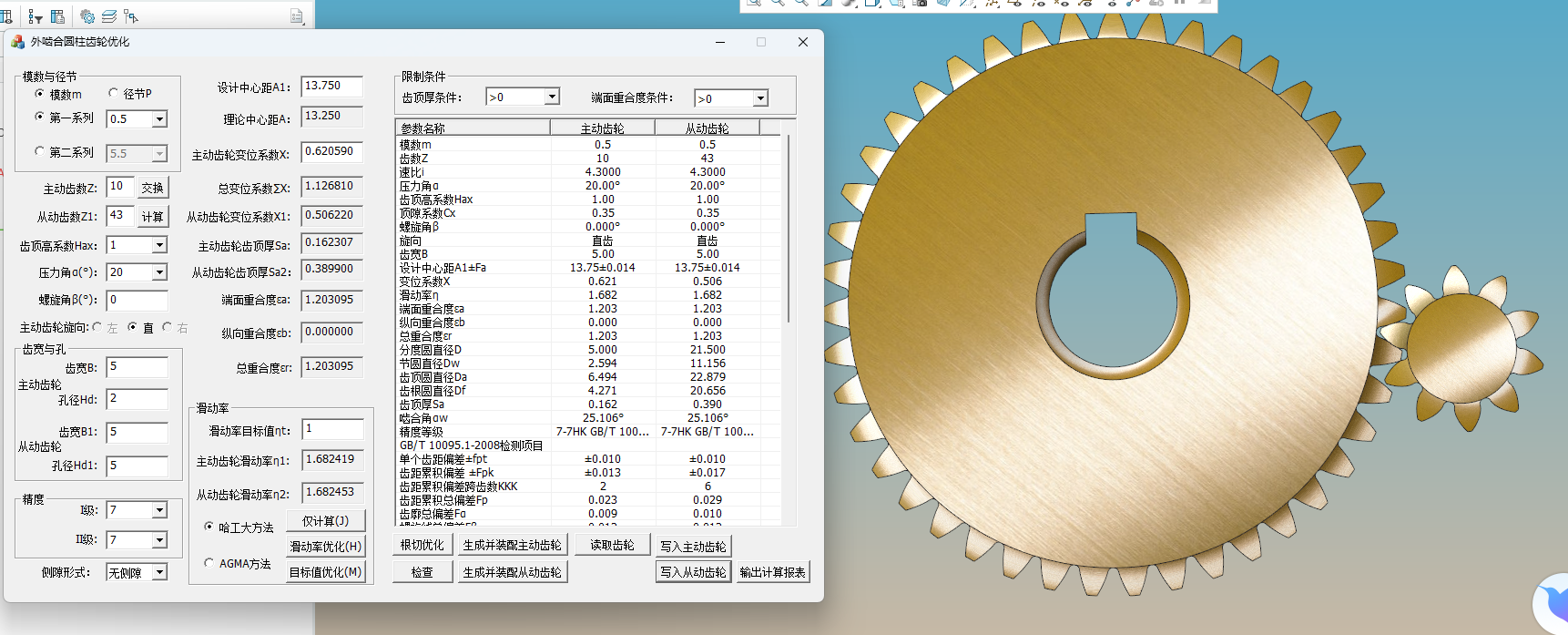Select the 分度圆直径D row in table
This screenshot has width=1568, height=635.
(588, 349)
